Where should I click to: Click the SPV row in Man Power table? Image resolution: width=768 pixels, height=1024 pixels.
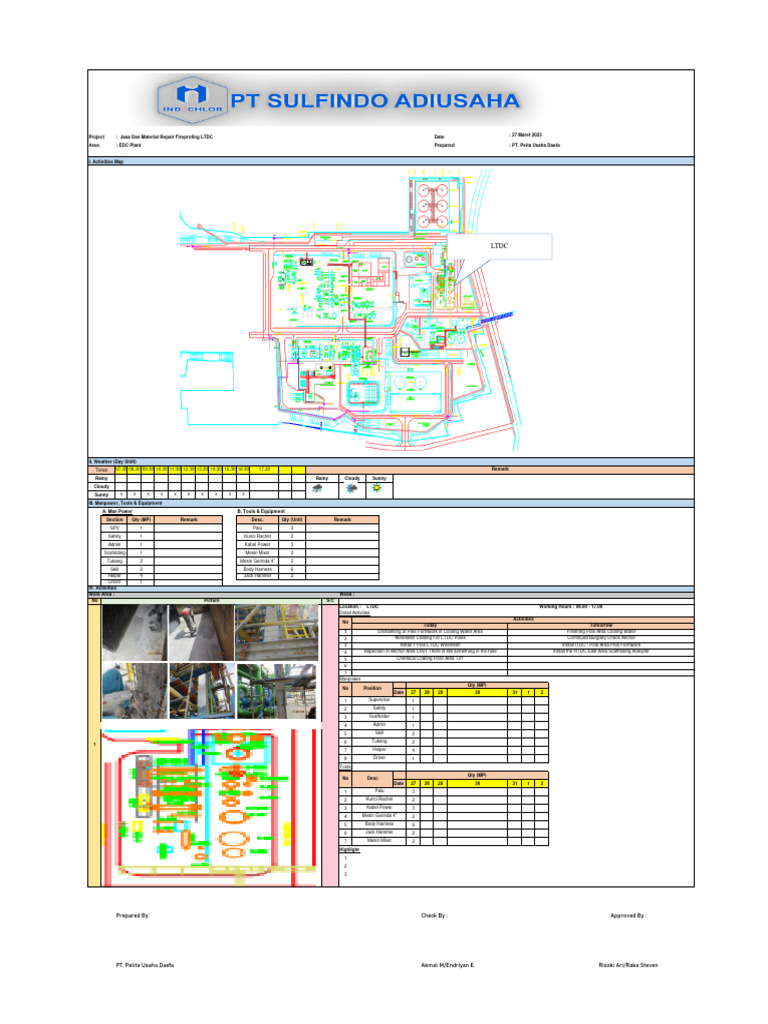(x=161, y=528)
